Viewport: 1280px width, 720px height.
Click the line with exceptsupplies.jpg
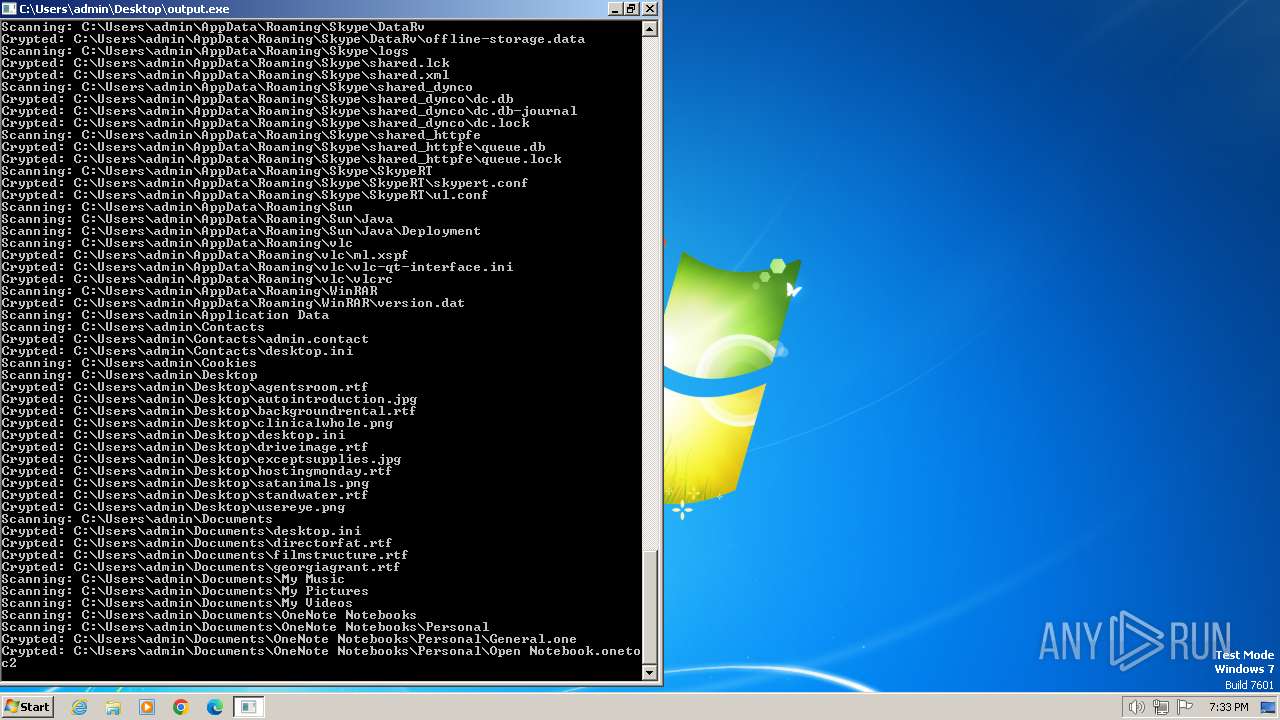click(201, 459)
